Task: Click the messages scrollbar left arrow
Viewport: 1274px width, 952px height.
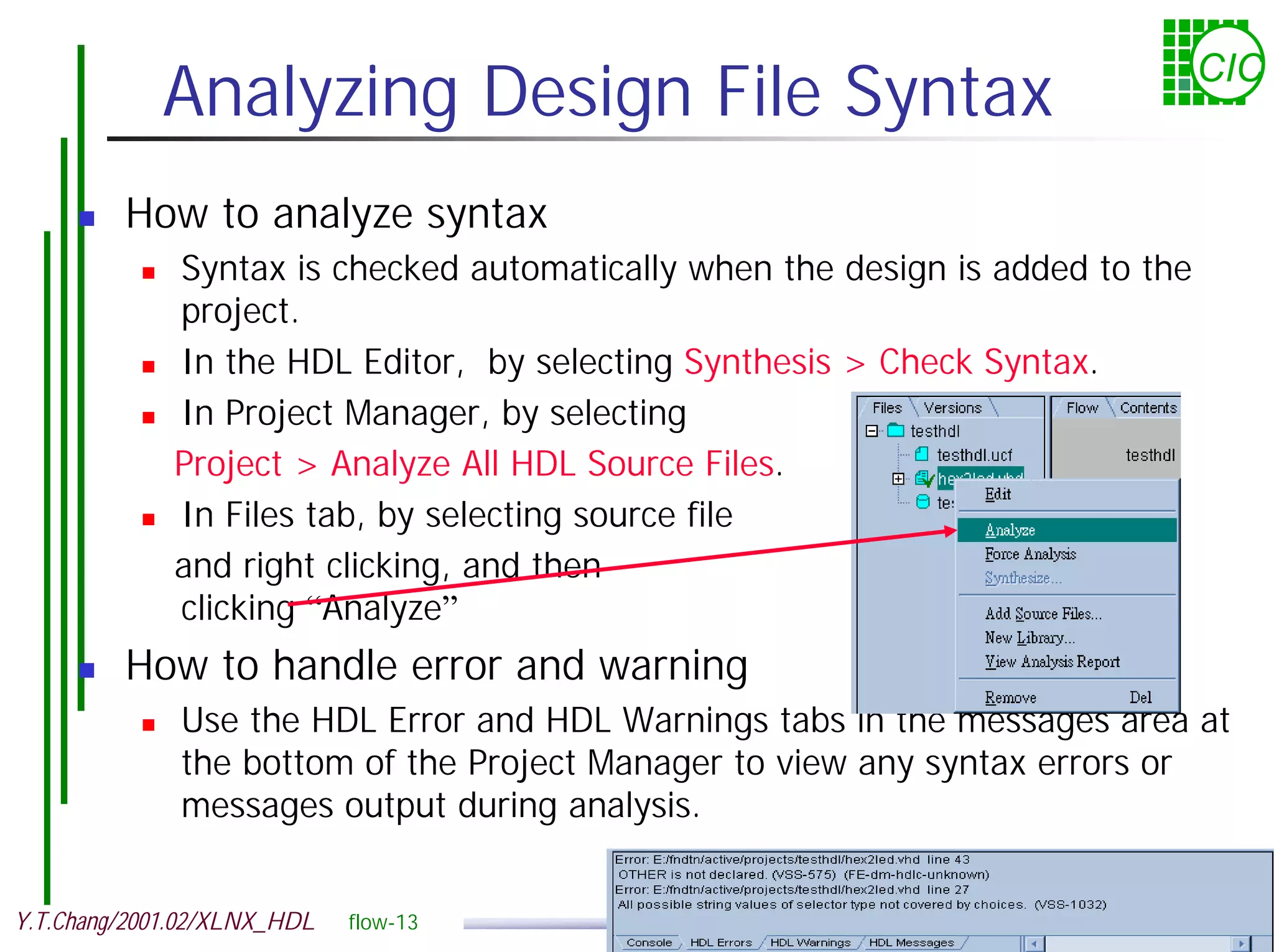Action: pyautogui.click(x=1034, y=943)
